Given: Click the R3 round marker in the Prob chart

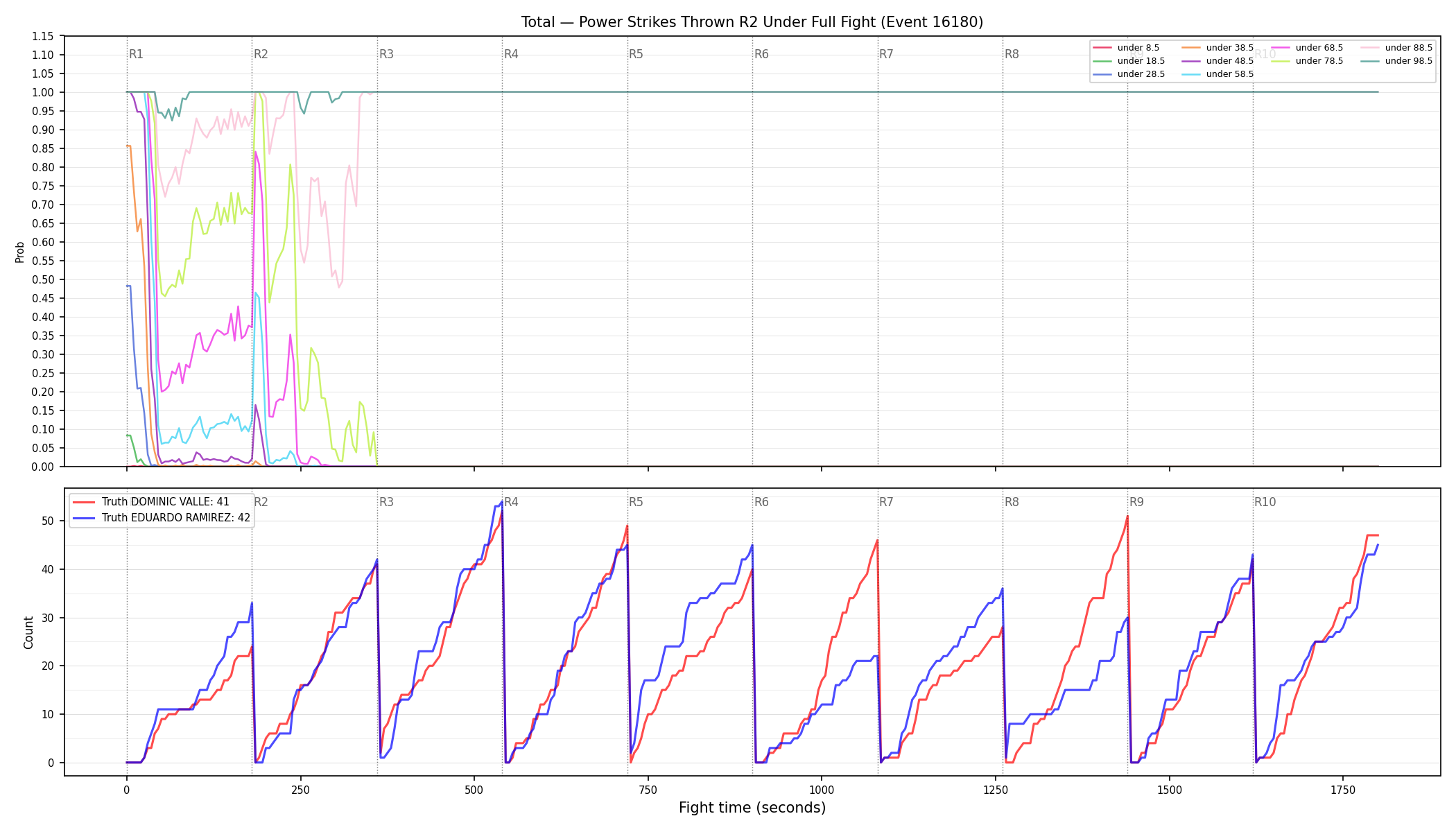Looking at the screenshot, I should 386,54.
